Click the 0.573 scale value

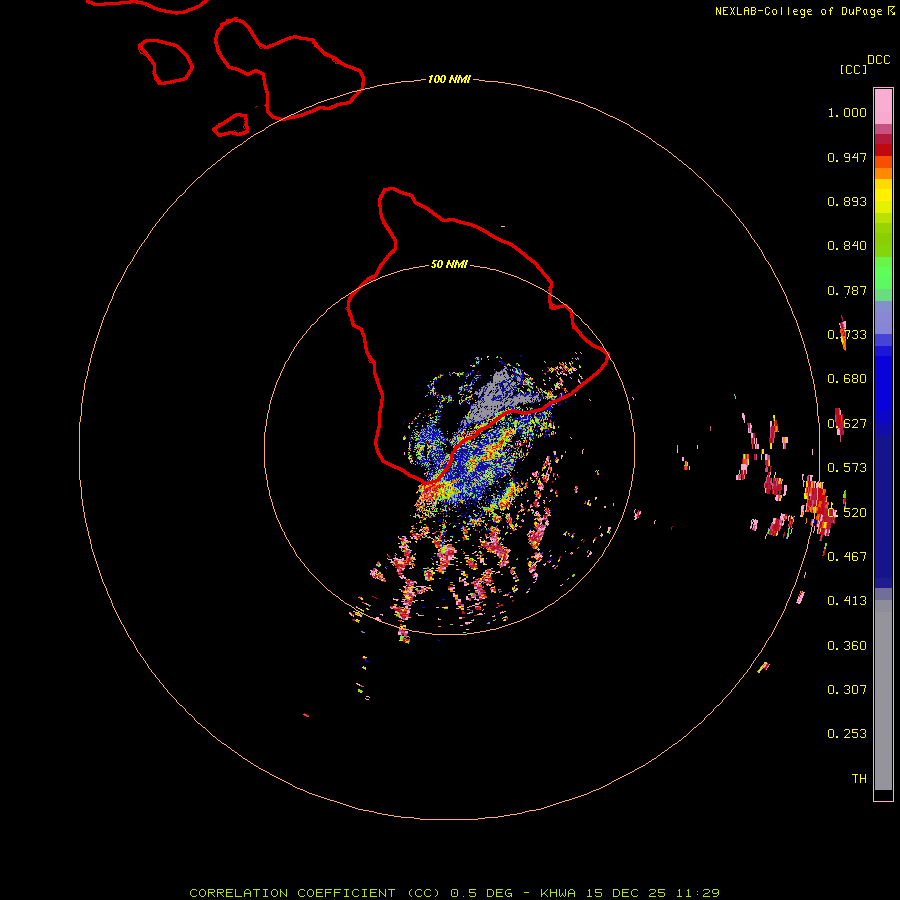pos(847,468)
